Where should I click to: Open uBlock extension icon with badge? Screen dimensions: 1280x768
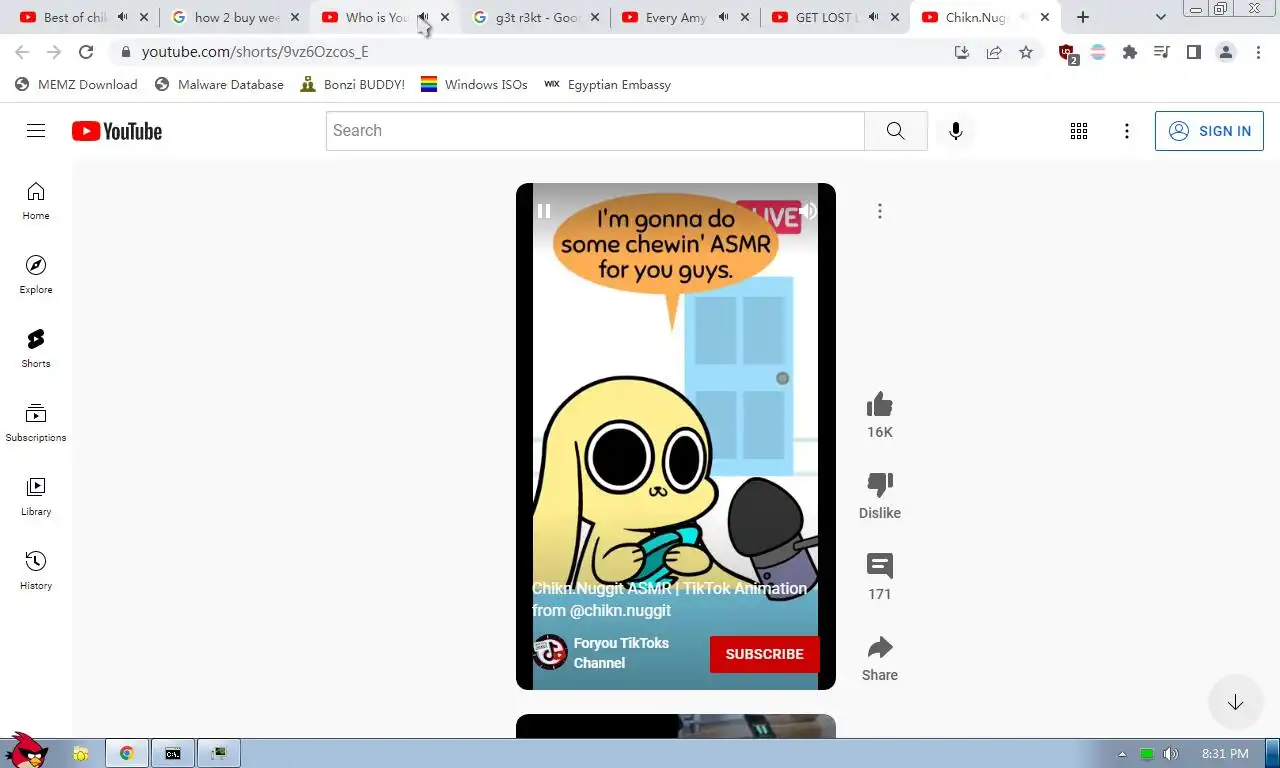1068,53
